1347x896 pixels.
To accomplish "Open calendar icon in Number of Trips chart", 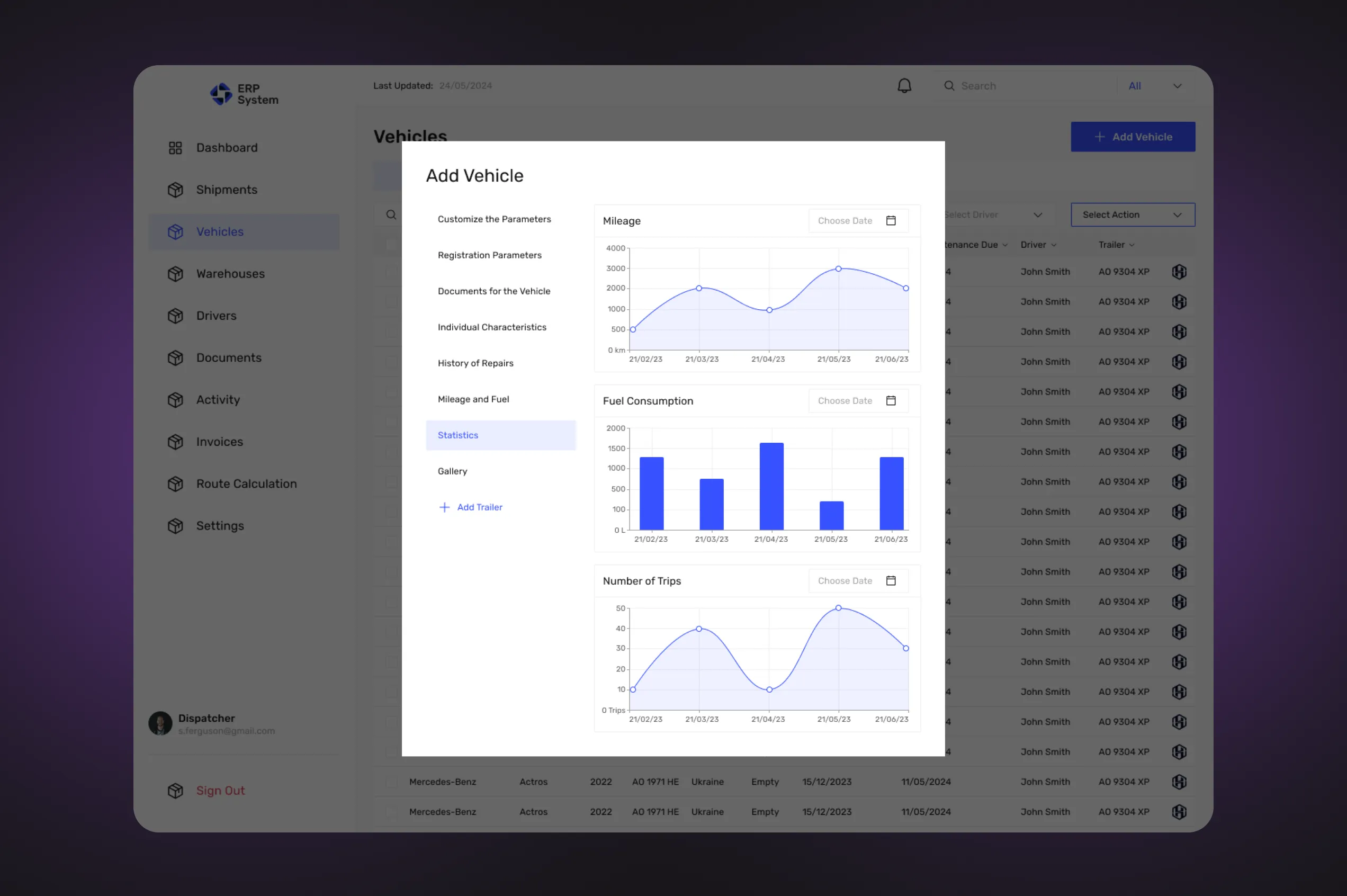I will [x=891, y=580].
